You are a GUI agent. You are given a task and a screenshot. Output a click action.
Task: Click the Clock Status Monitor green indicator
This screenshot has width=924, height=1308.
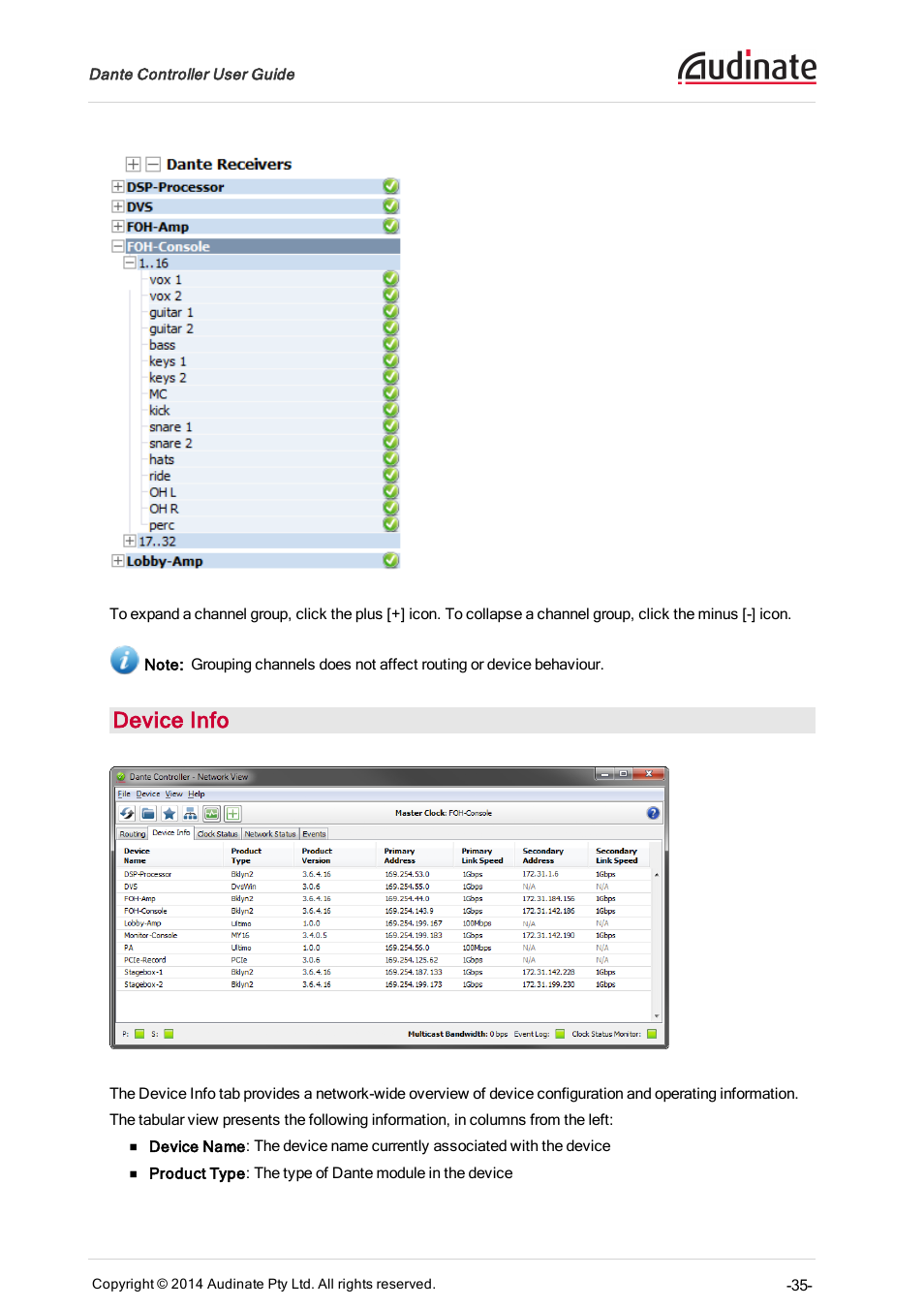(652, 1034)
